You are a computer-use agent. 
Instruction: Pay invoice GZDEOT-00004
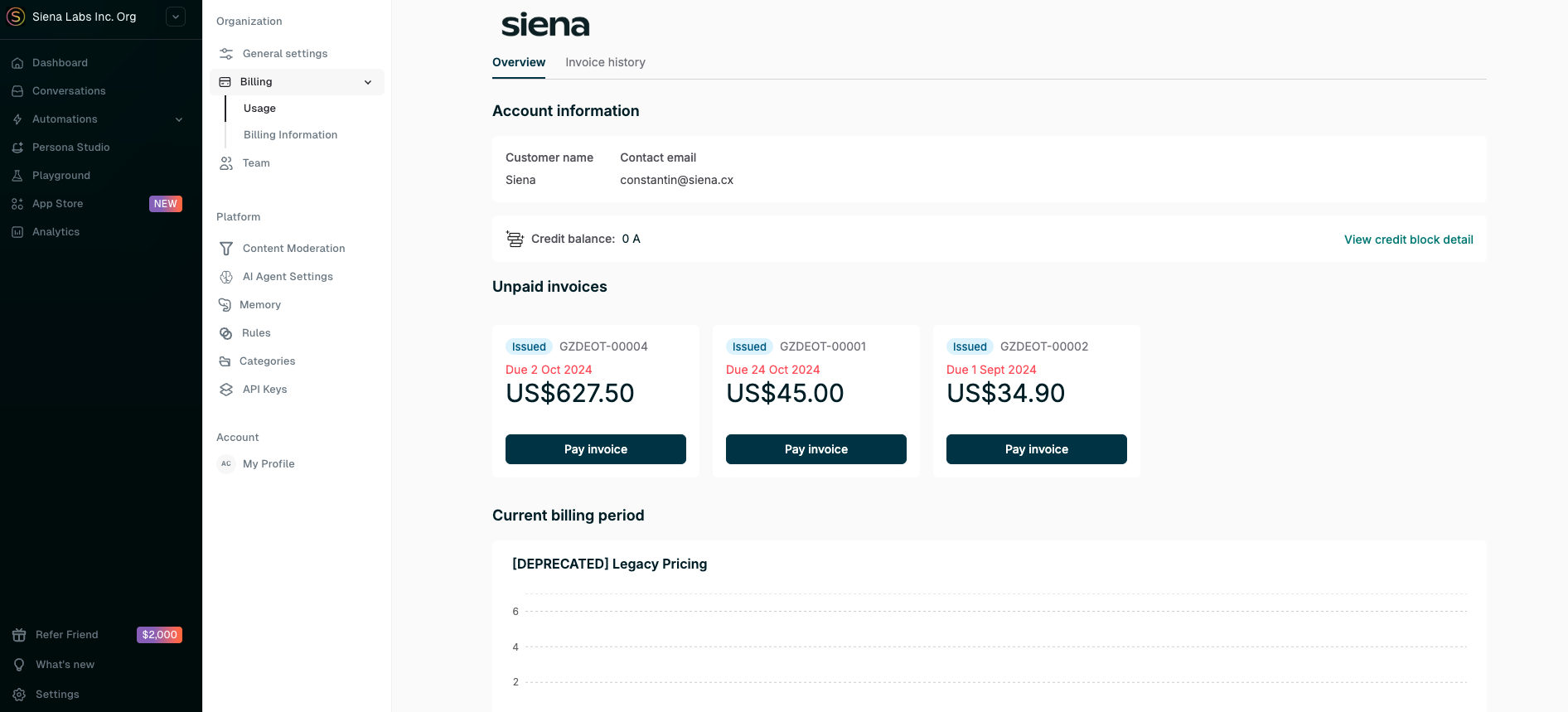596,449
